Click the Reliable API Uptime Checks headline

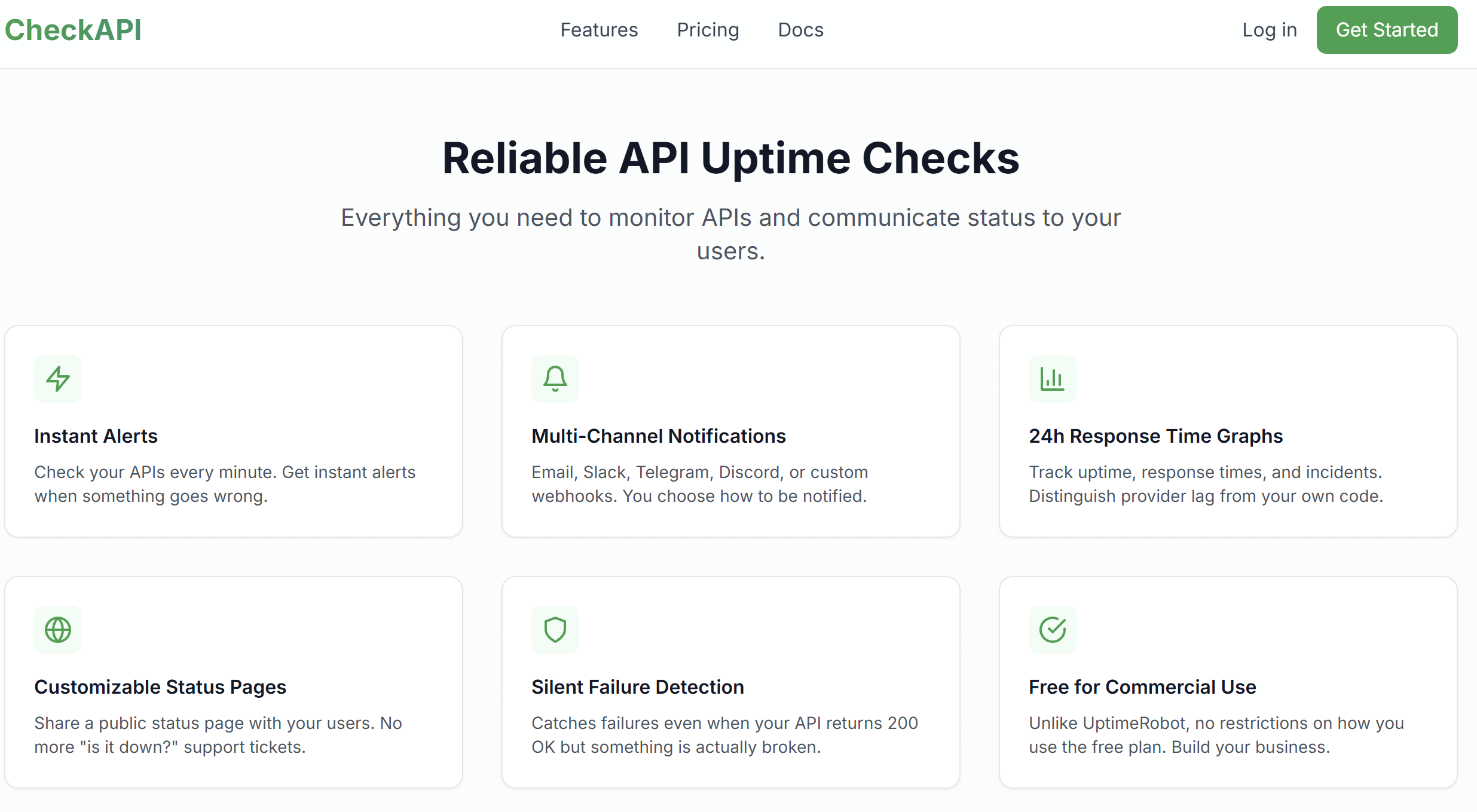click(730, 157)
